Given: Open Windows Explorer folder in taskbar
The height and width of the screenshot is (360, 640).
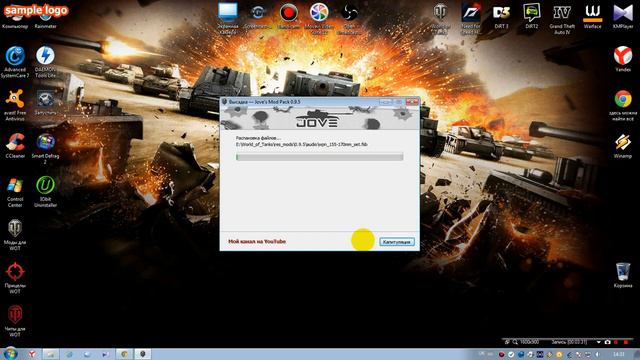Looking at the screenshot, I should point(51,354).
